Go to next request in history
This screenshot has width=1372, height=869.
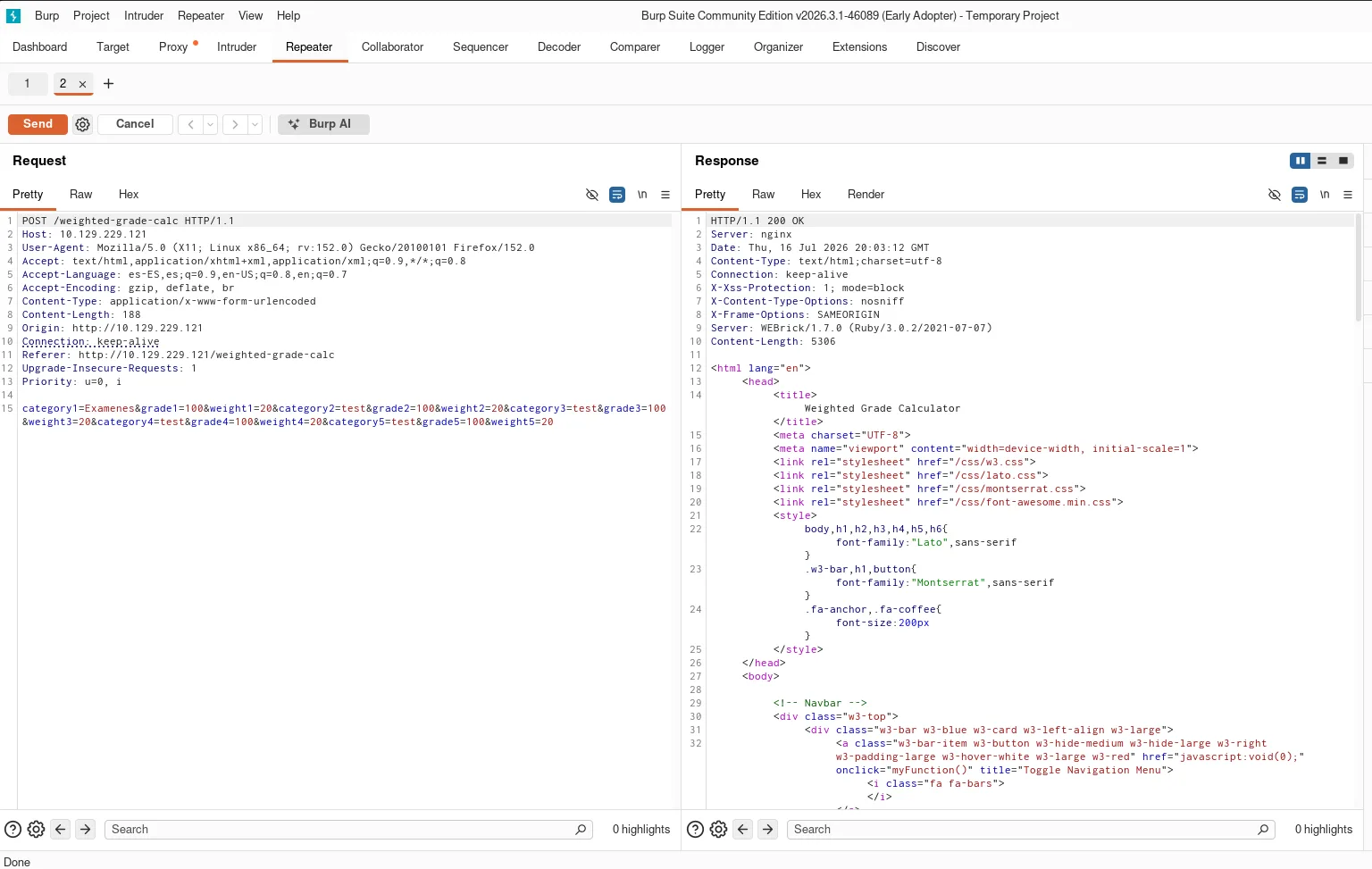[235, 124]
